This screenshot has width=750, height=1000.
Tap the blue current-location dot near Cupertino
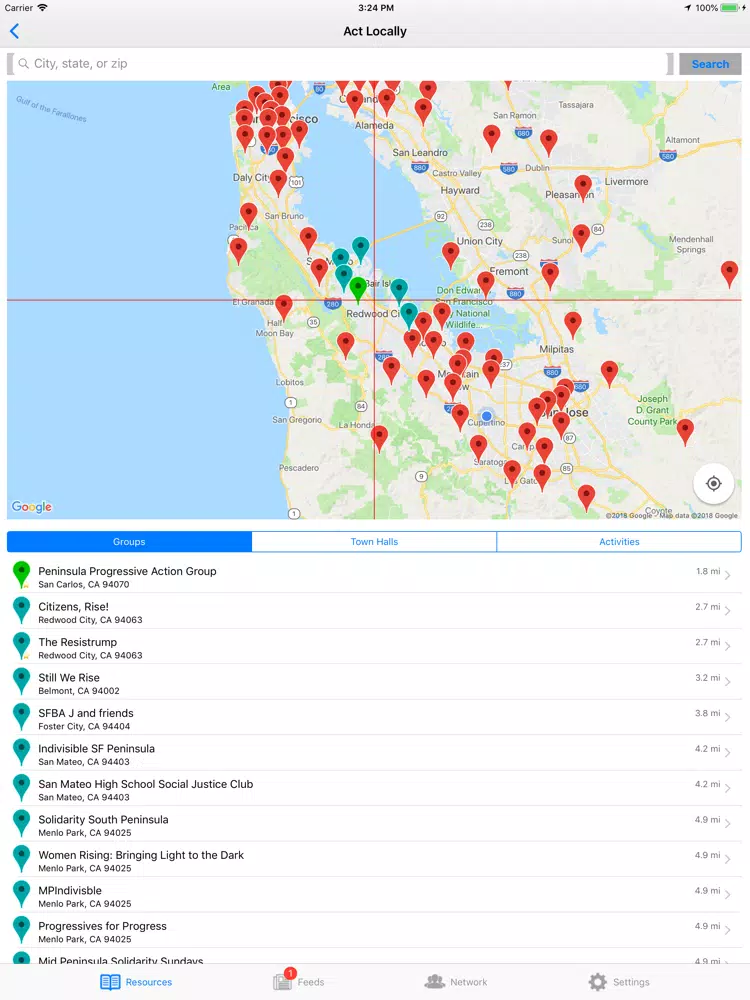(x=487, y=416)
